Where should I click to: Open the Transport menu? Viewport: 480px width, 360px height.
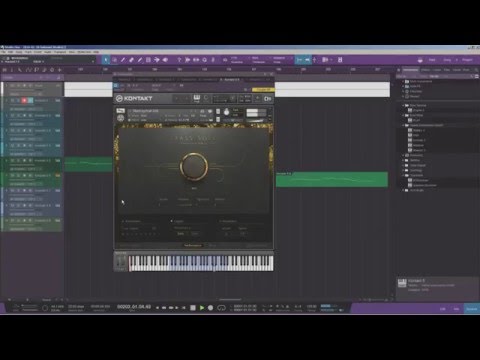[x=60, y=52]
